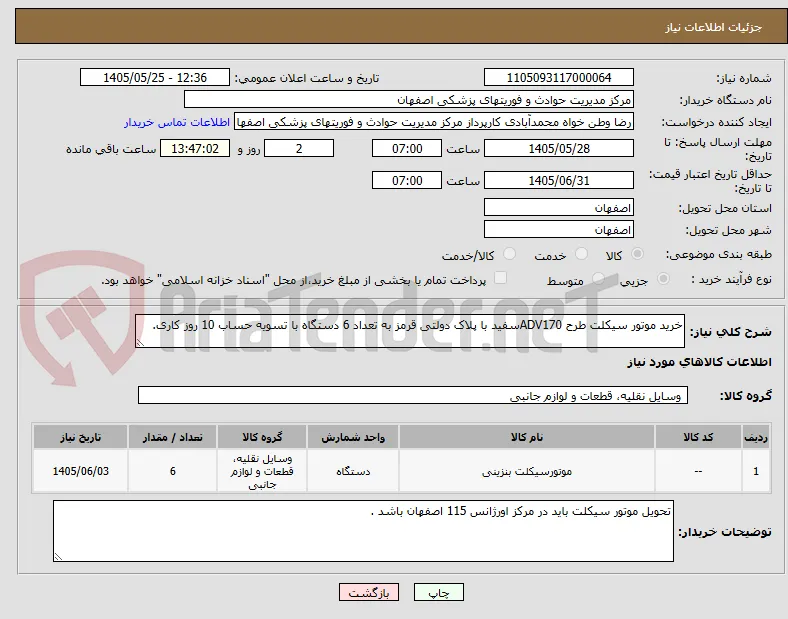The image size is (788, 619).
Task: Select the کالا/خدمت radio button
Action: [x=510, y=254]
